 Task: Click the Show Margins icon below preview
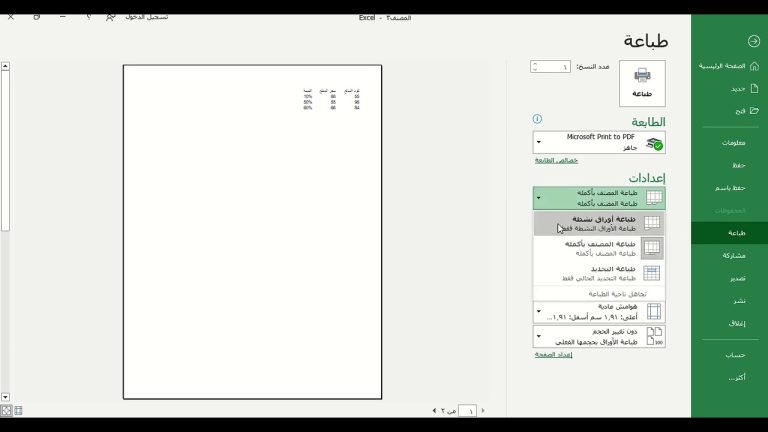pyautogui.click(x=18, y=410)
